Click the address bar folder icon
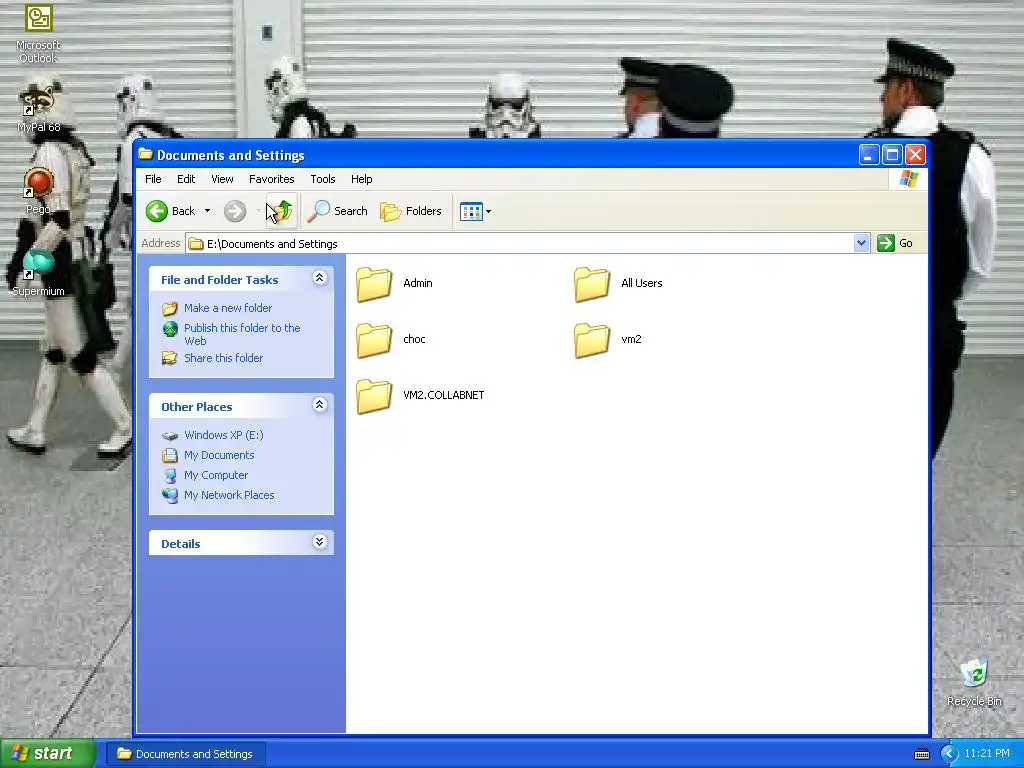 coord(196,244)
